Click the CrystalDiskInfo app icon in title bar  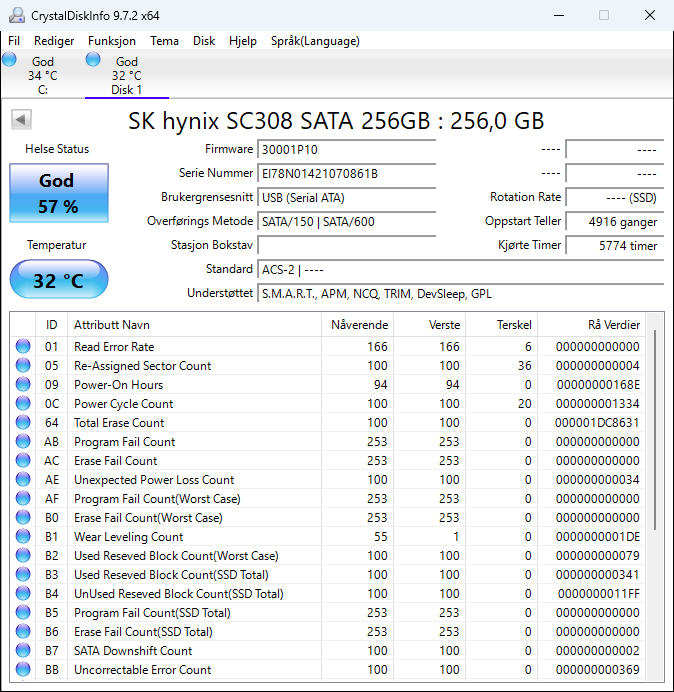(17, 15)
